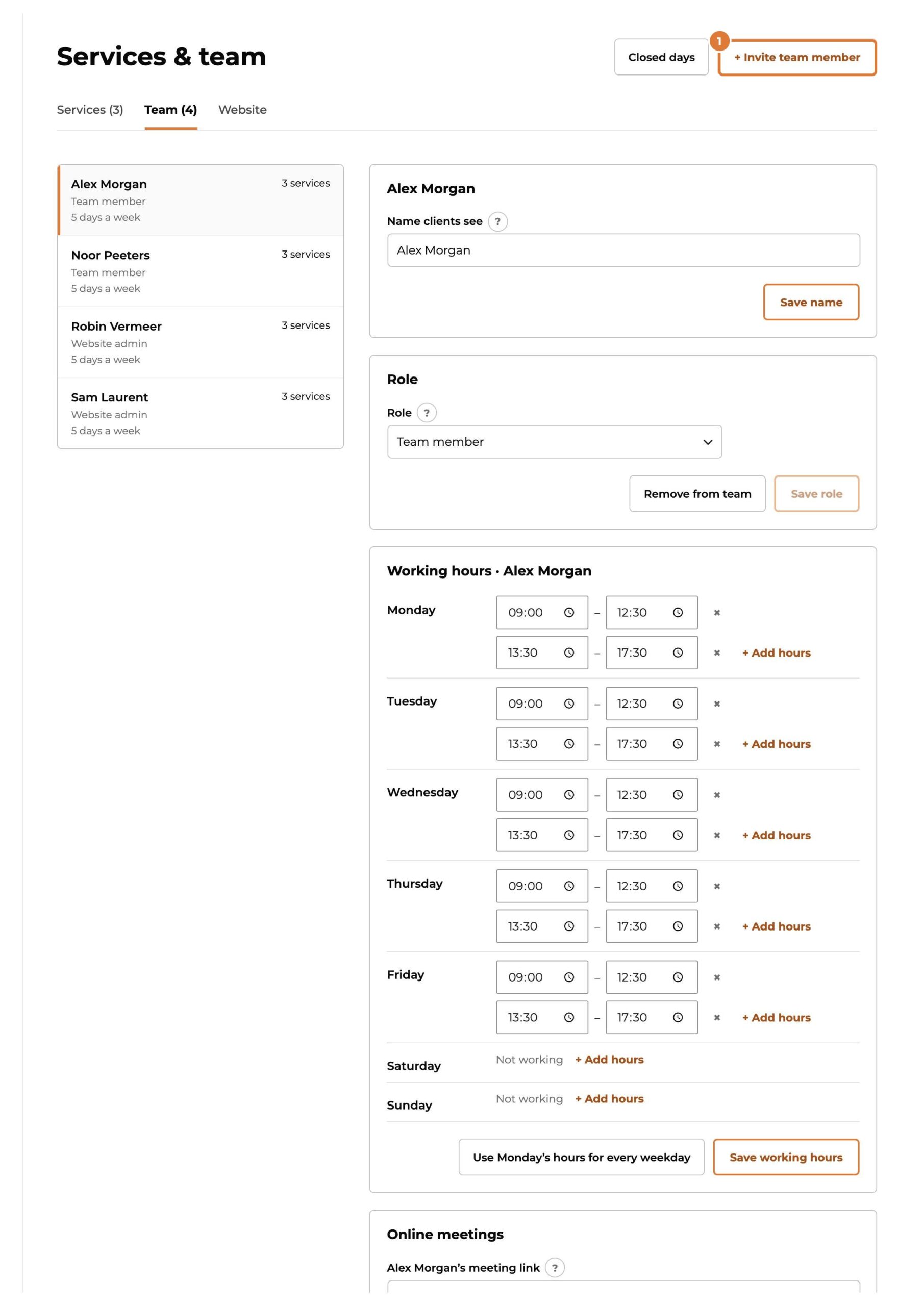Apply Monday's hours to every weekday
Viewport: 924px width, 1306px height.
point(582,1158)
